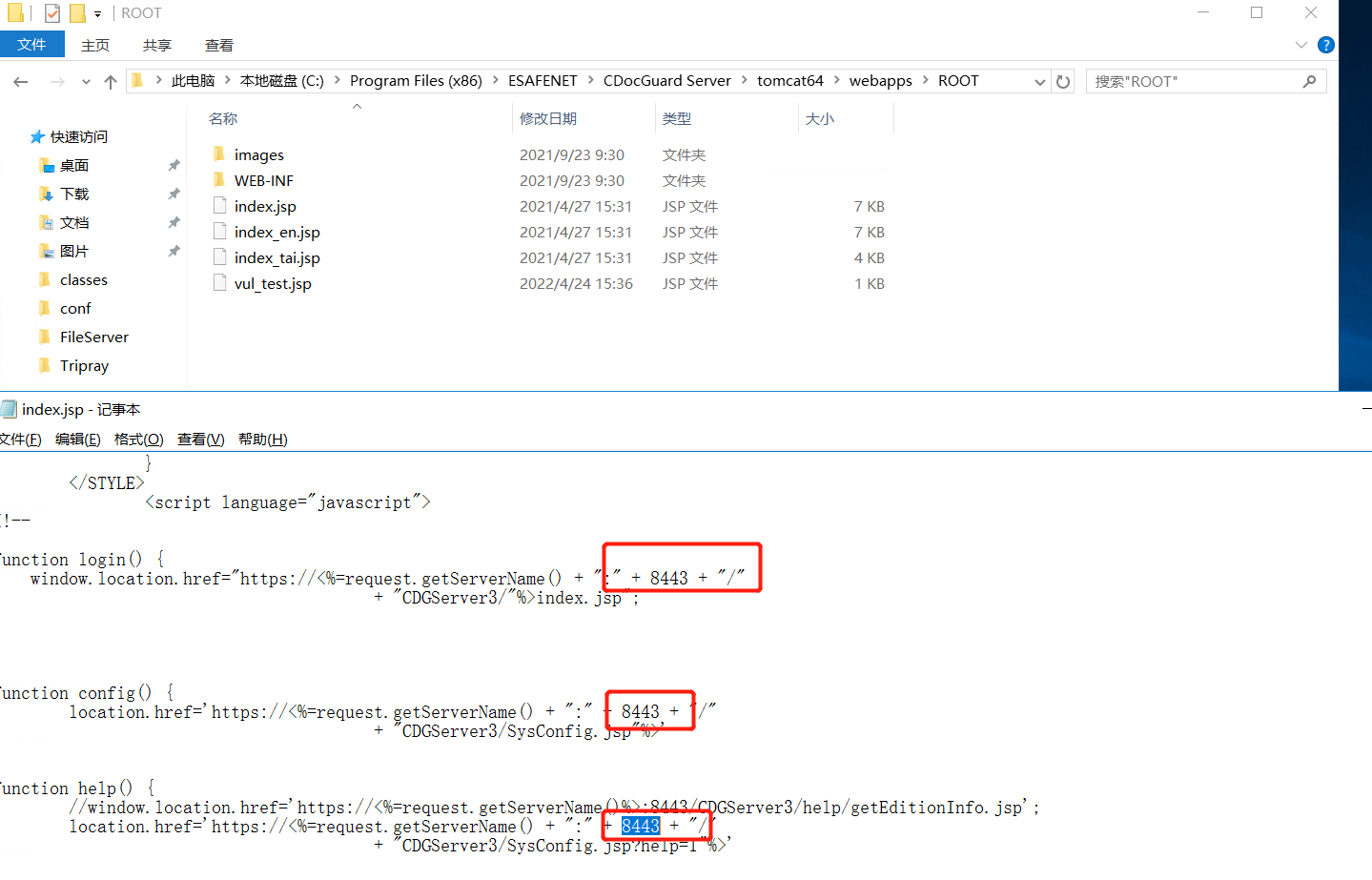
Task: Open Notepad 格式(O) menu
Action: [x=138, y=440]
